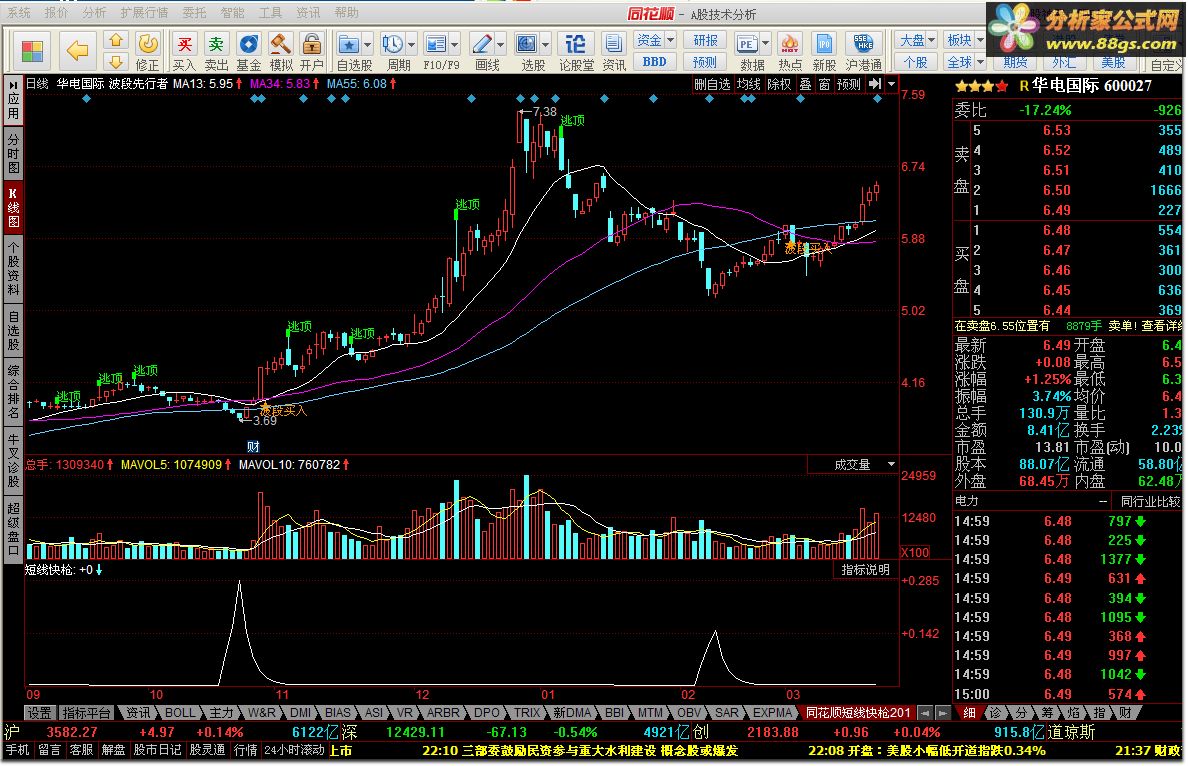Viewport: 1188px width, 766px height.
Task: Click the 7.38 high price marker
Action: 545,112
